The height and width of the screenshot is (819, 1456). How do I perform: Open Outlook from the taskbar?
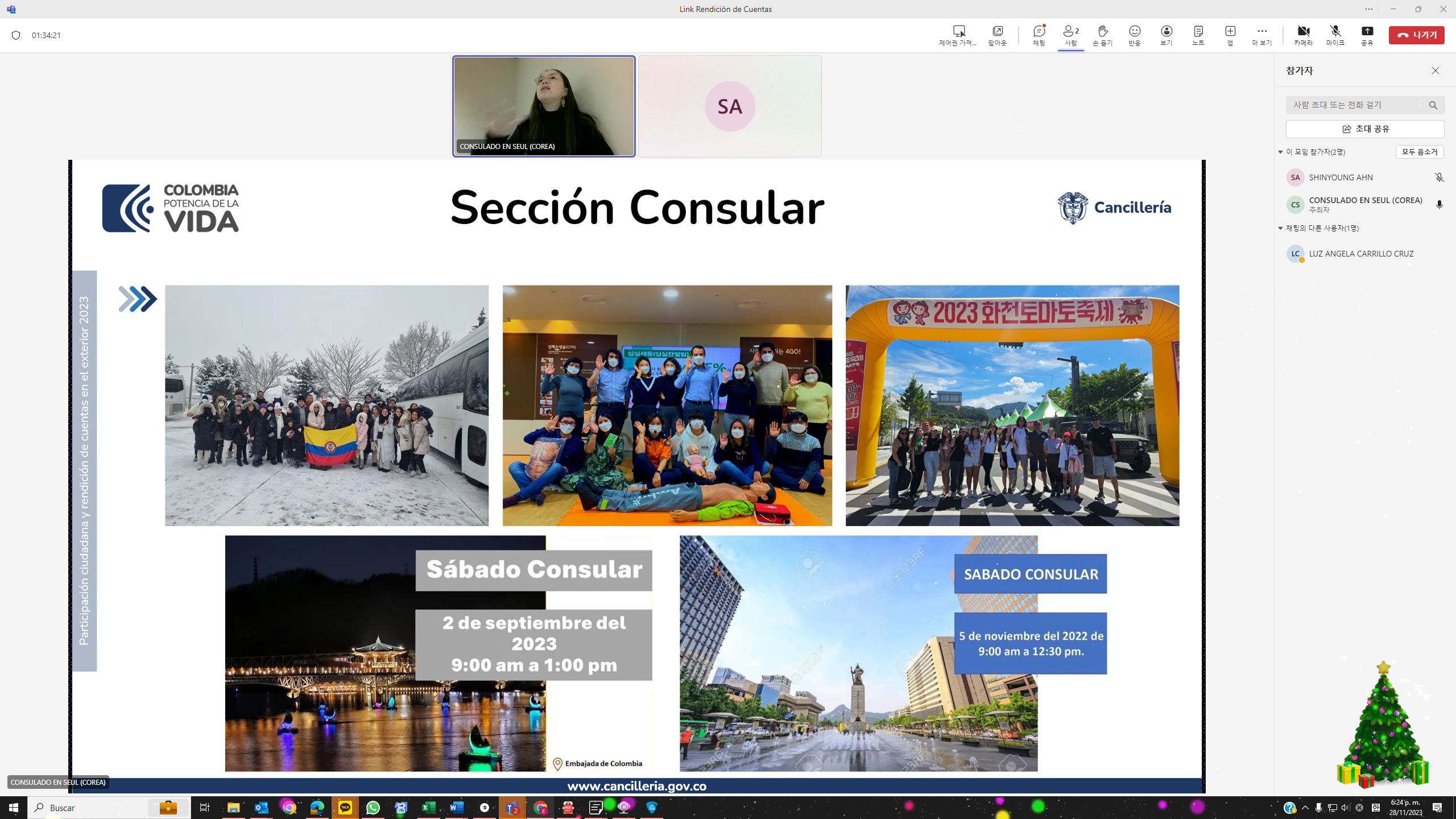tap(261, 808)
